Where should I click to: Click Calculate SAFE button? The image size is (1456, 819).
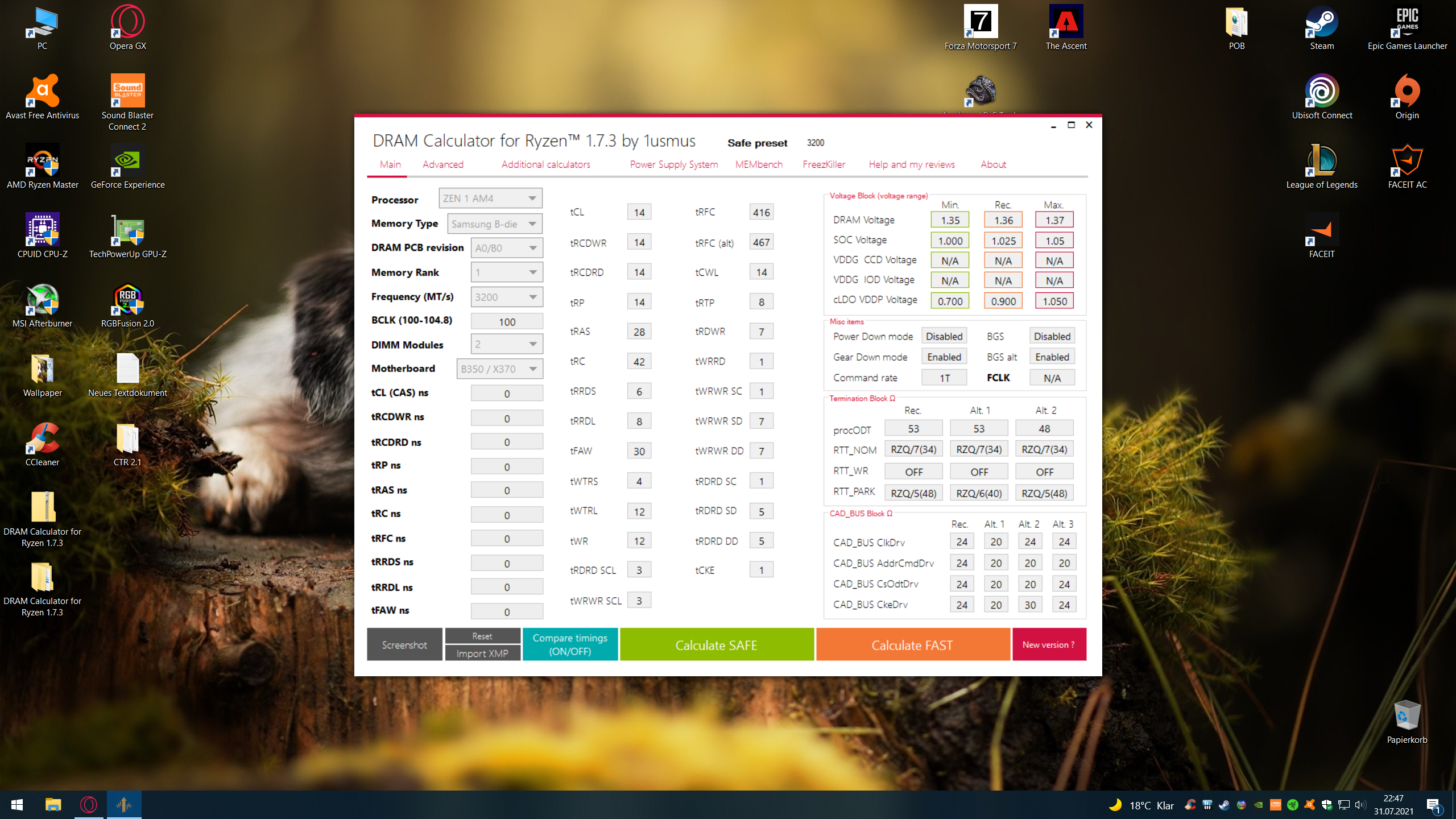coord(716,645)
